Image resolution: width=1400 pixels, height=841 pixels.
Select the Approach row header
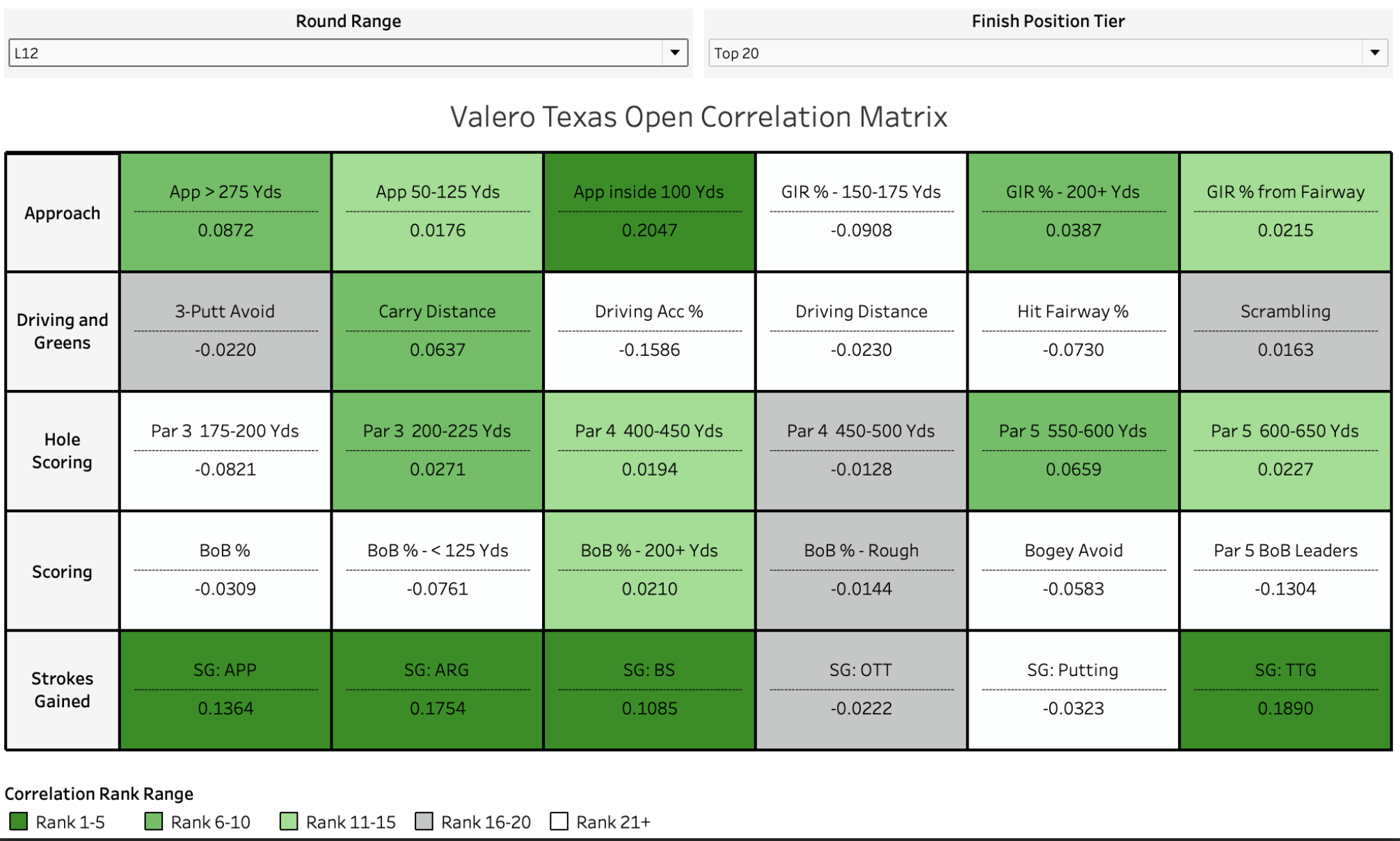pos(63,213)
